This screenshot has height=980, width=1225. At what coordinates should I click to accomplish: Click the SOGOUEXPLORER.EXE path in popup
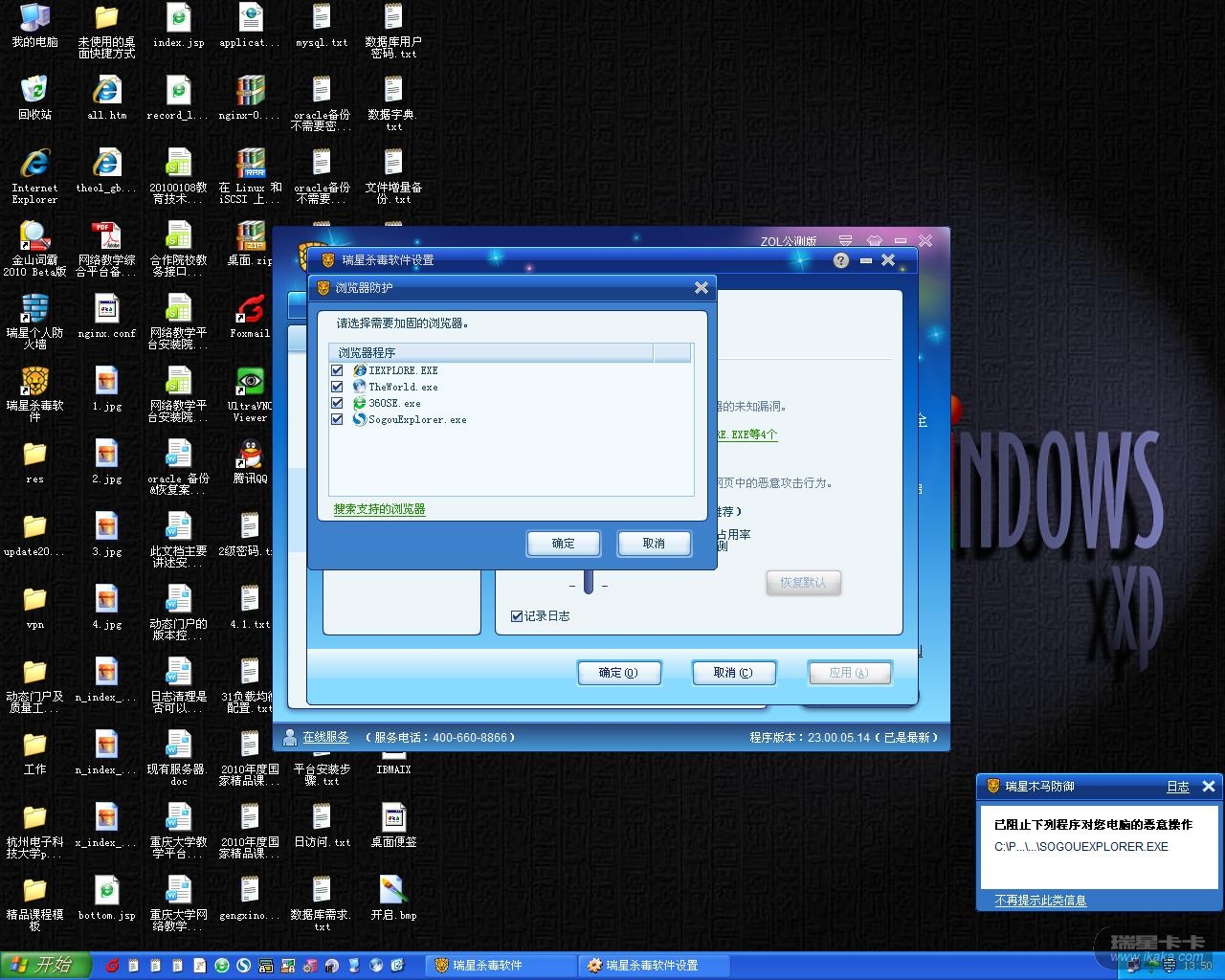[x=1081, y=847]
